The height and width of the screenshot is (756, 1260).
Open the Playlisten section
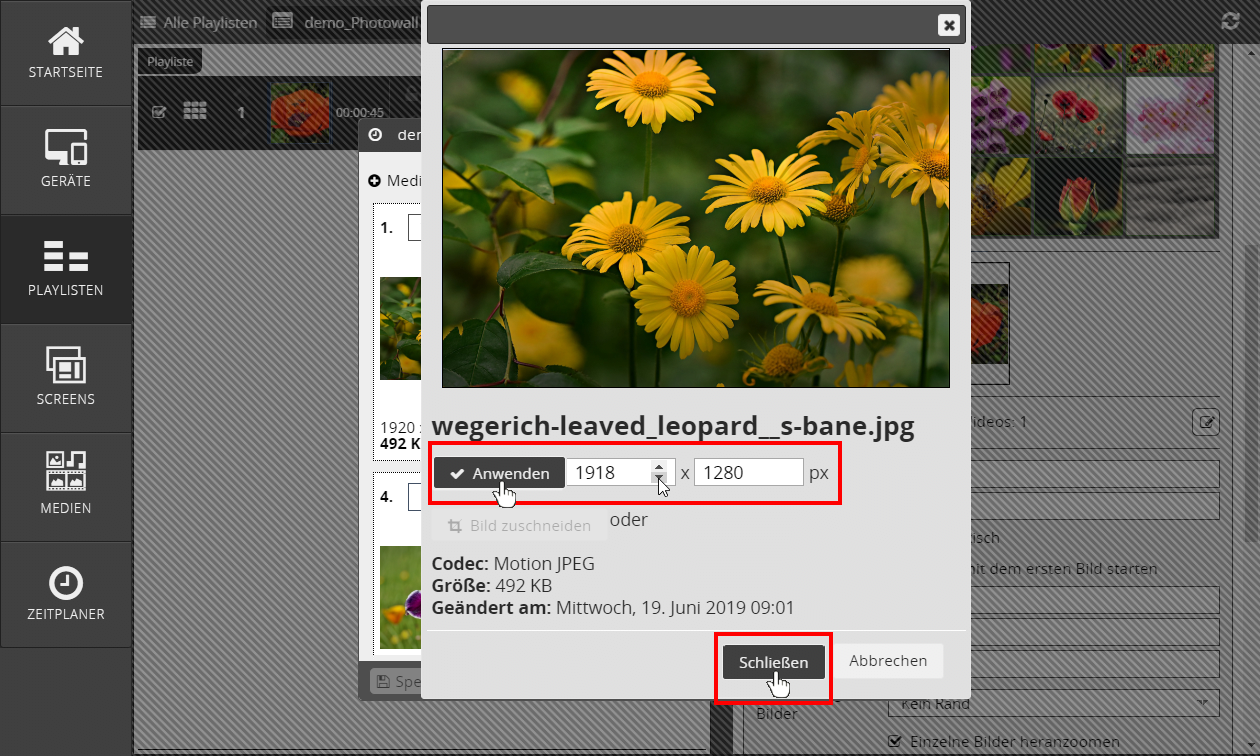(66, 269)
